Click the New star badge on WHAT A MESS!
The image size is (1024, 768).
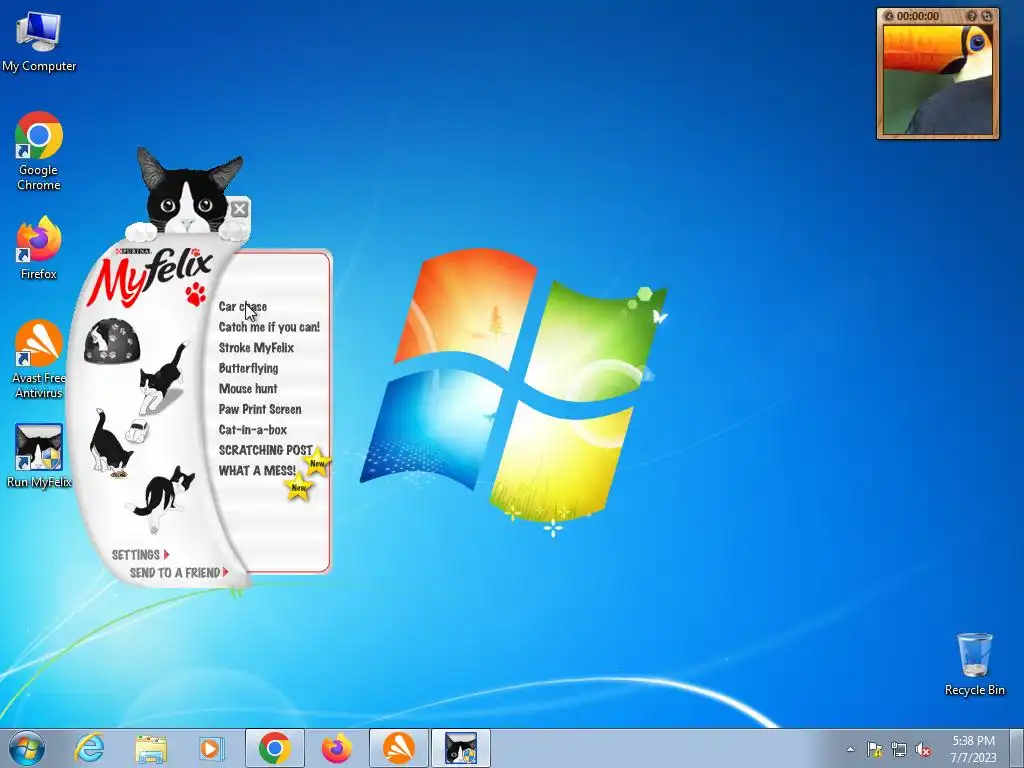298,487
